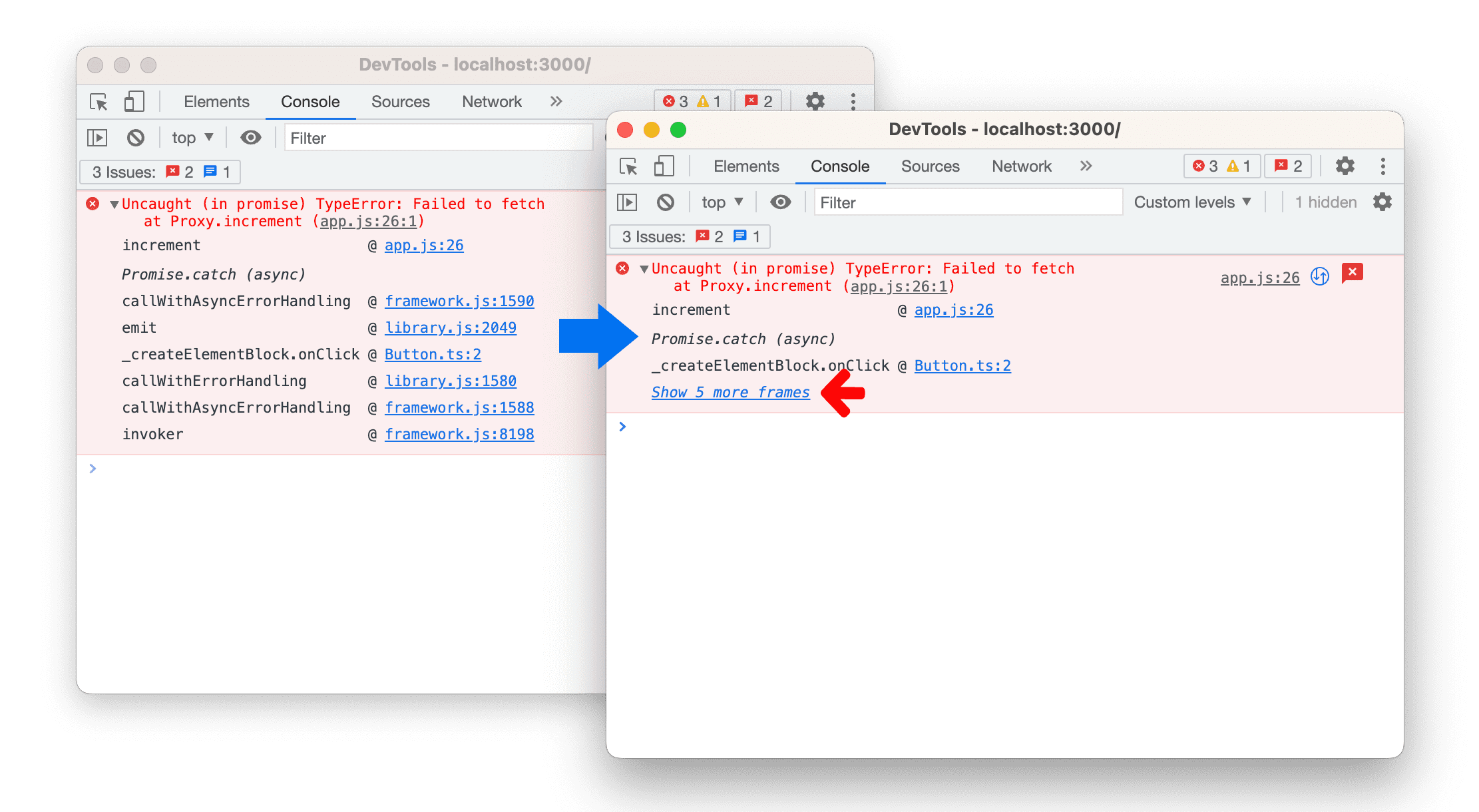Click the hidden messages count showing 1 hidden
Viewport: 1479px width, 812px height.
click(x=1325, y=203)
